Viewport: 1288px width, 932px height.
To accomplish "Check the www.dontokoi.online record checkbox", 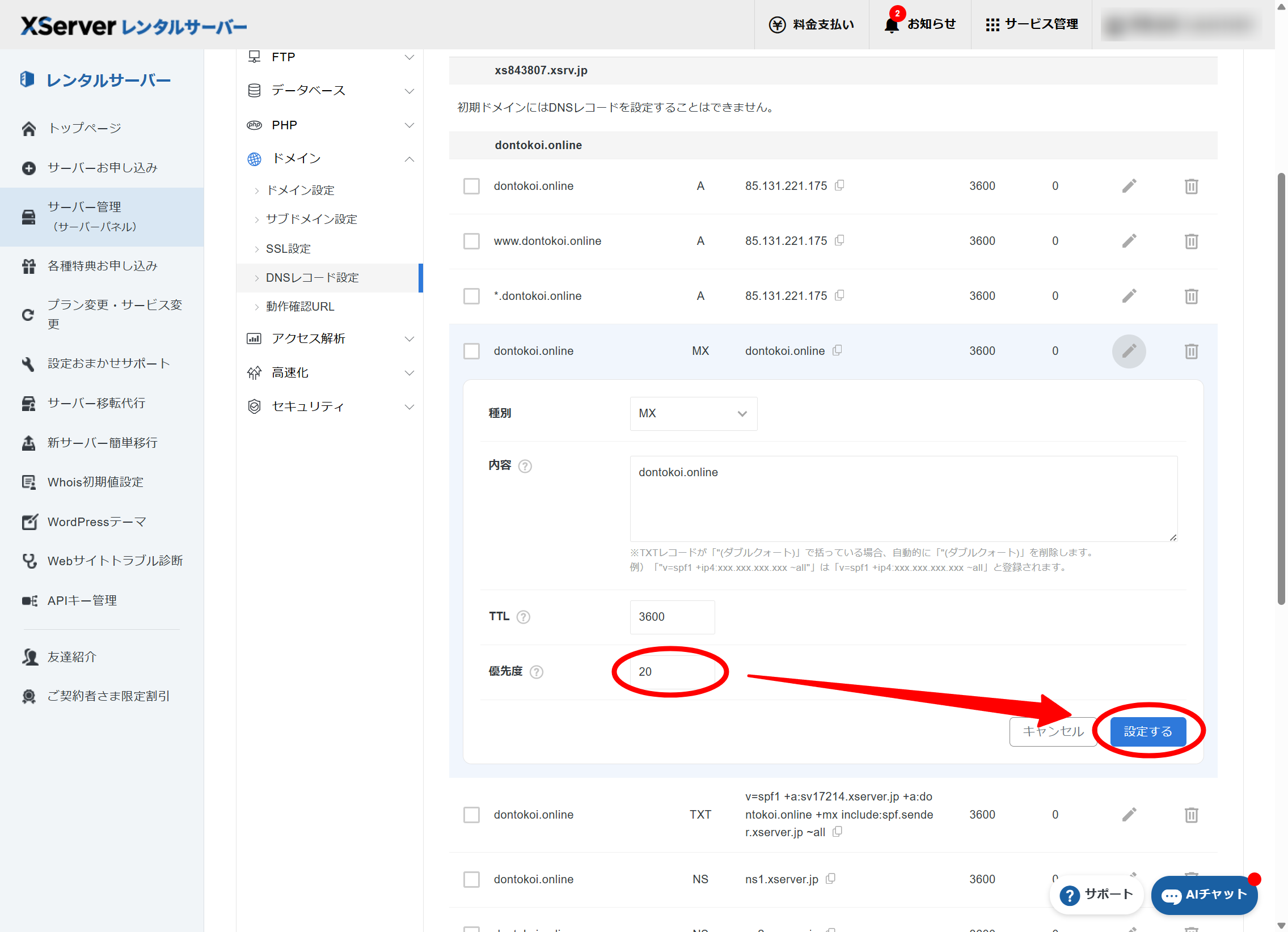I will (471, 241).
